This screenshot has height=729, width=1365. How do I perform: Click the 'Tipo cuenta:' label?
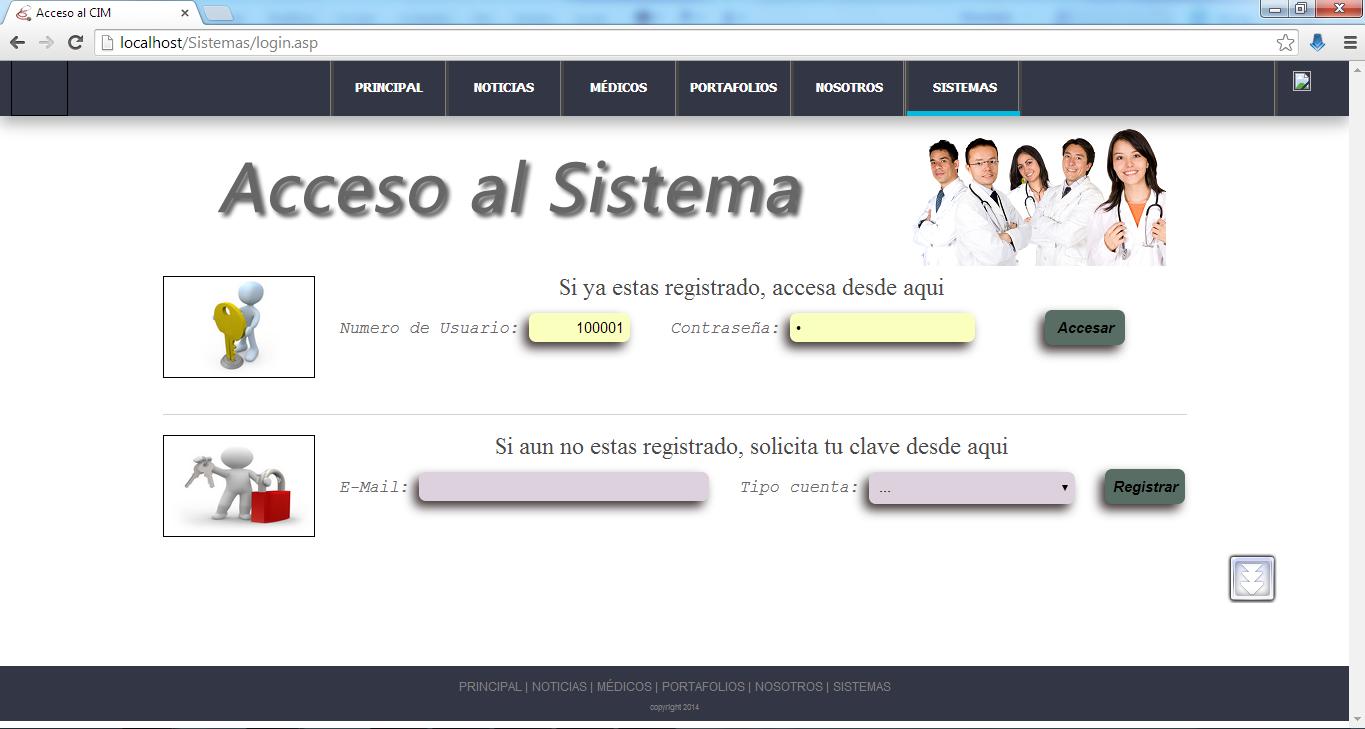[799, 487]
